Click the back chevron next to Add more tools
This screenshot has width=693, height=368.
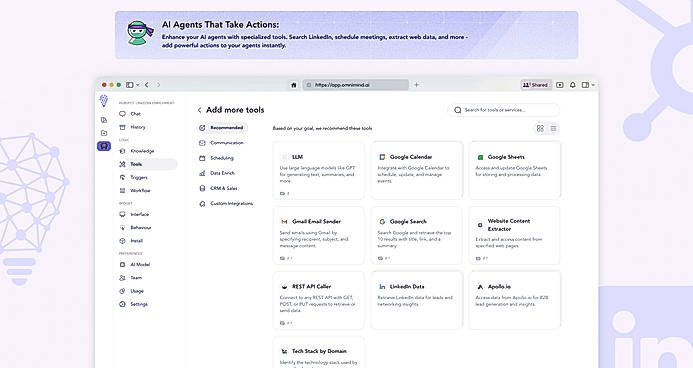tap(199, 110)
